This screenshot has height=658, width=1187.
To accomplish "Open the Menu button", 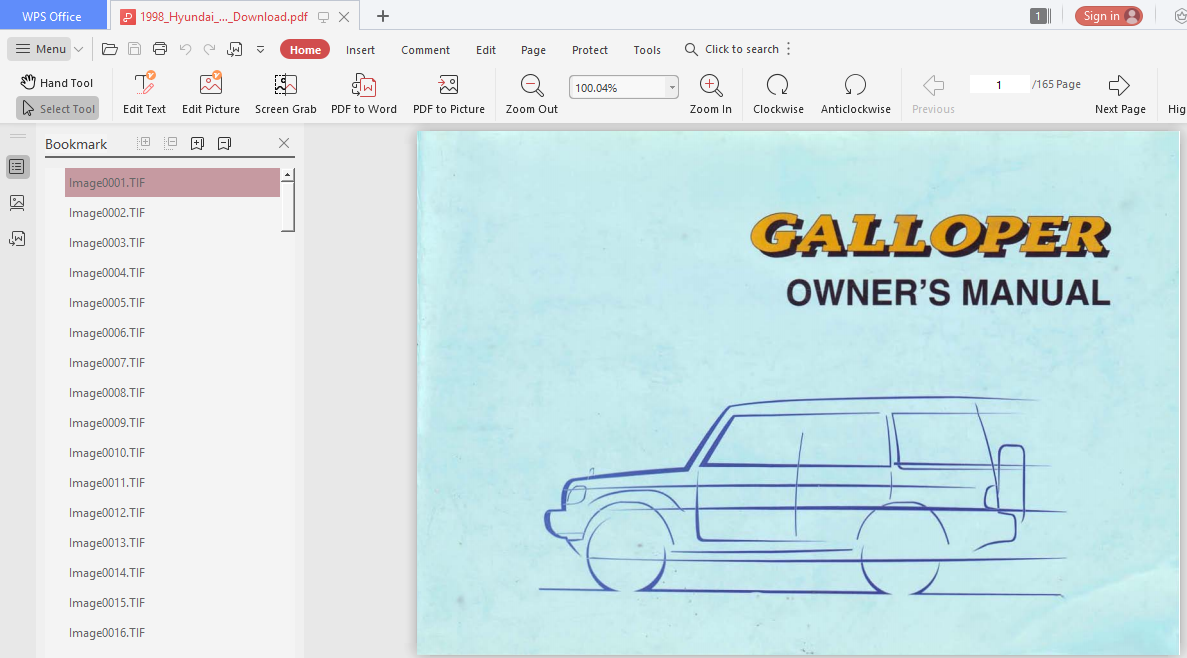I will click(41, 49).
